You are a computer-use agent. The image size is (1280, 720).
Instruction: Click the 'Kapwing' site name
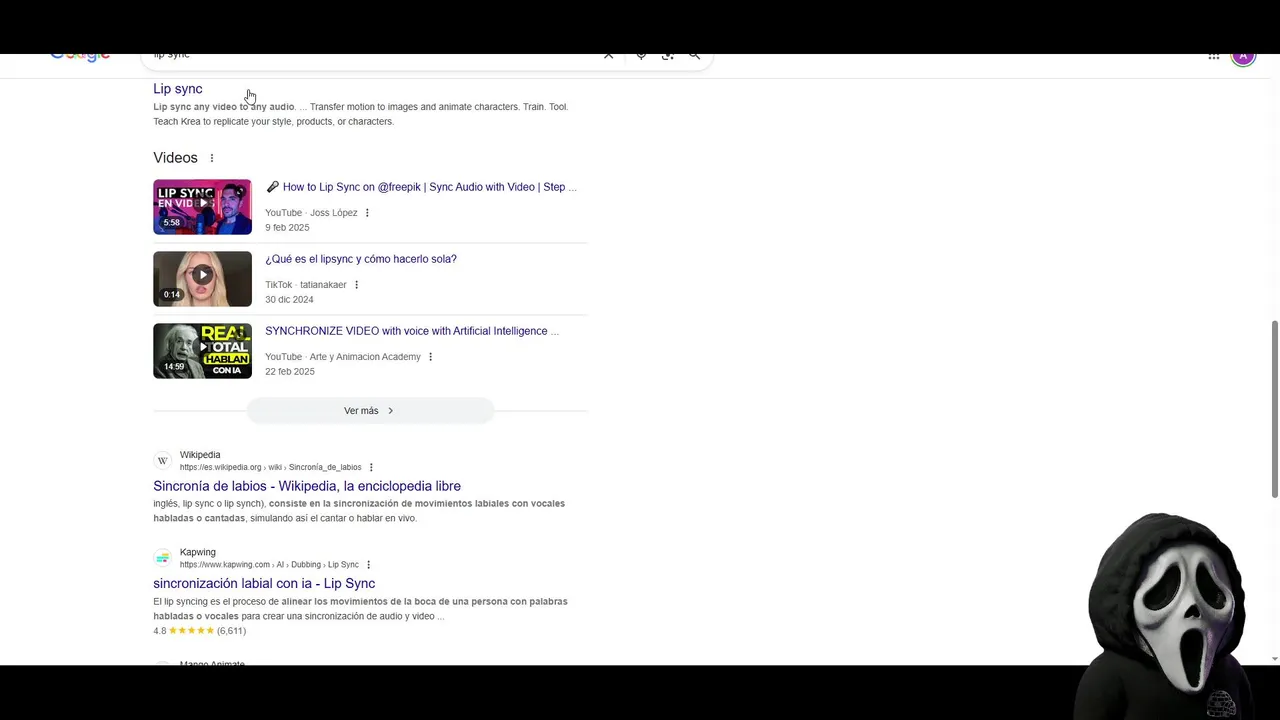coord(198,552)
